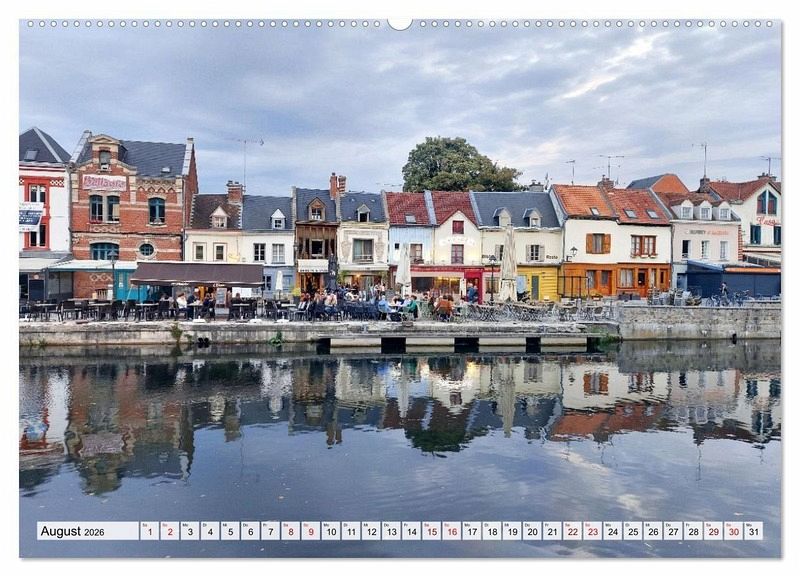Select date cell 6
800x577 pixels.
coord(251,531)
